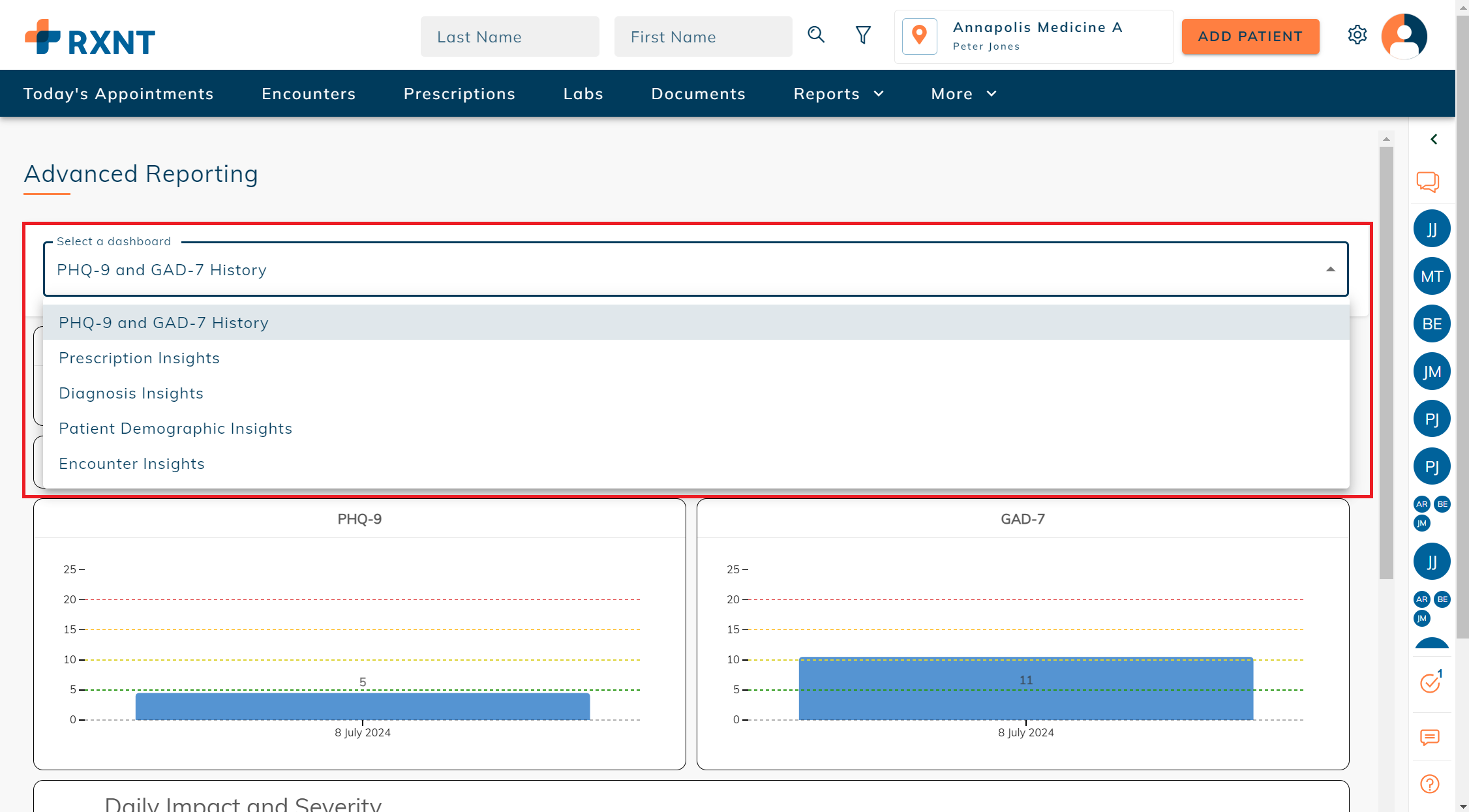Viewport: 1469px width, 812px height.
Task: Click the inner scrollbar up arrow
Action: (x=1386, y=139)
